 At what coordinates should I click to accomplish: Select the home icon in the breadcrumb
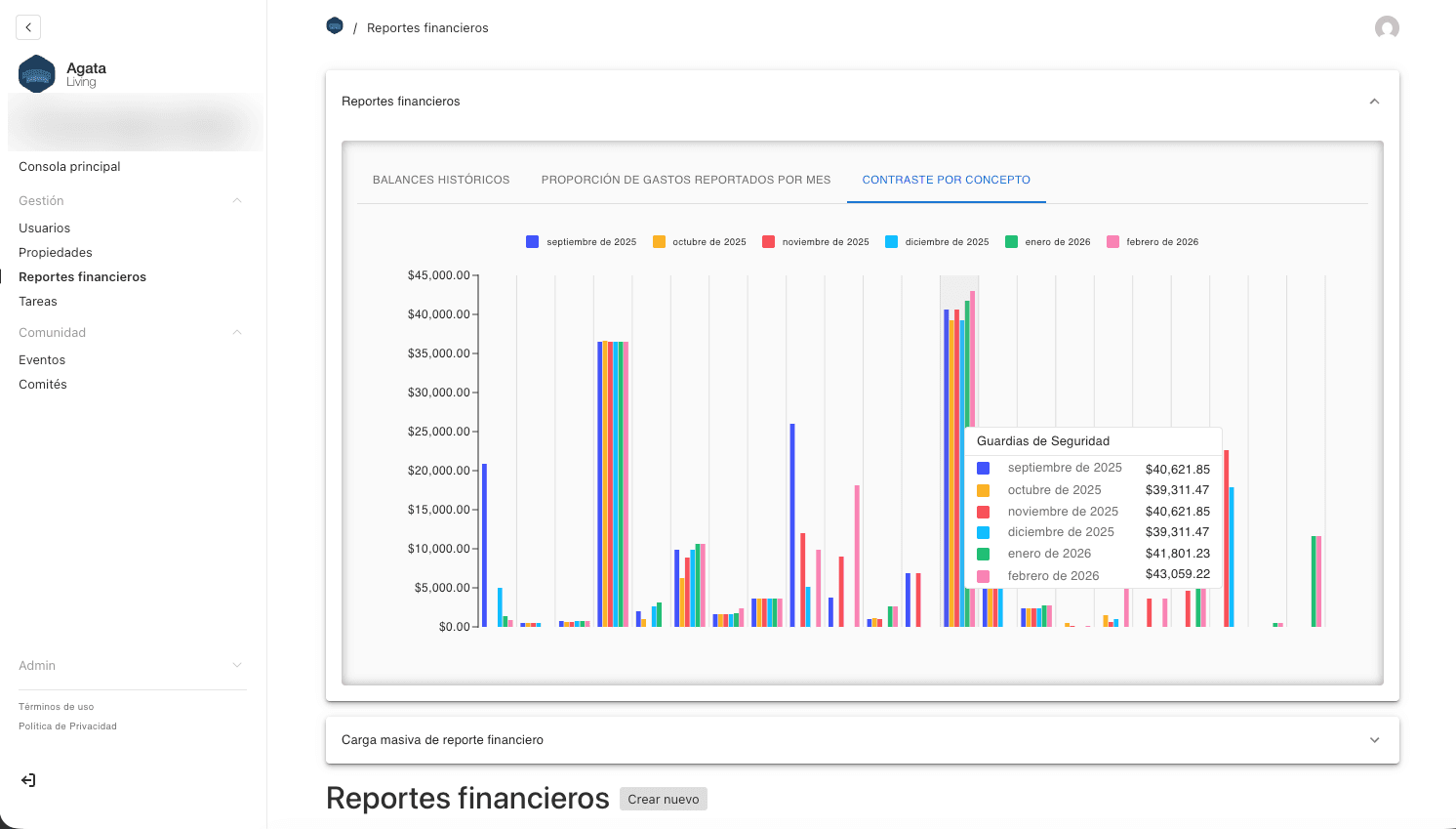tap(335, 26)
